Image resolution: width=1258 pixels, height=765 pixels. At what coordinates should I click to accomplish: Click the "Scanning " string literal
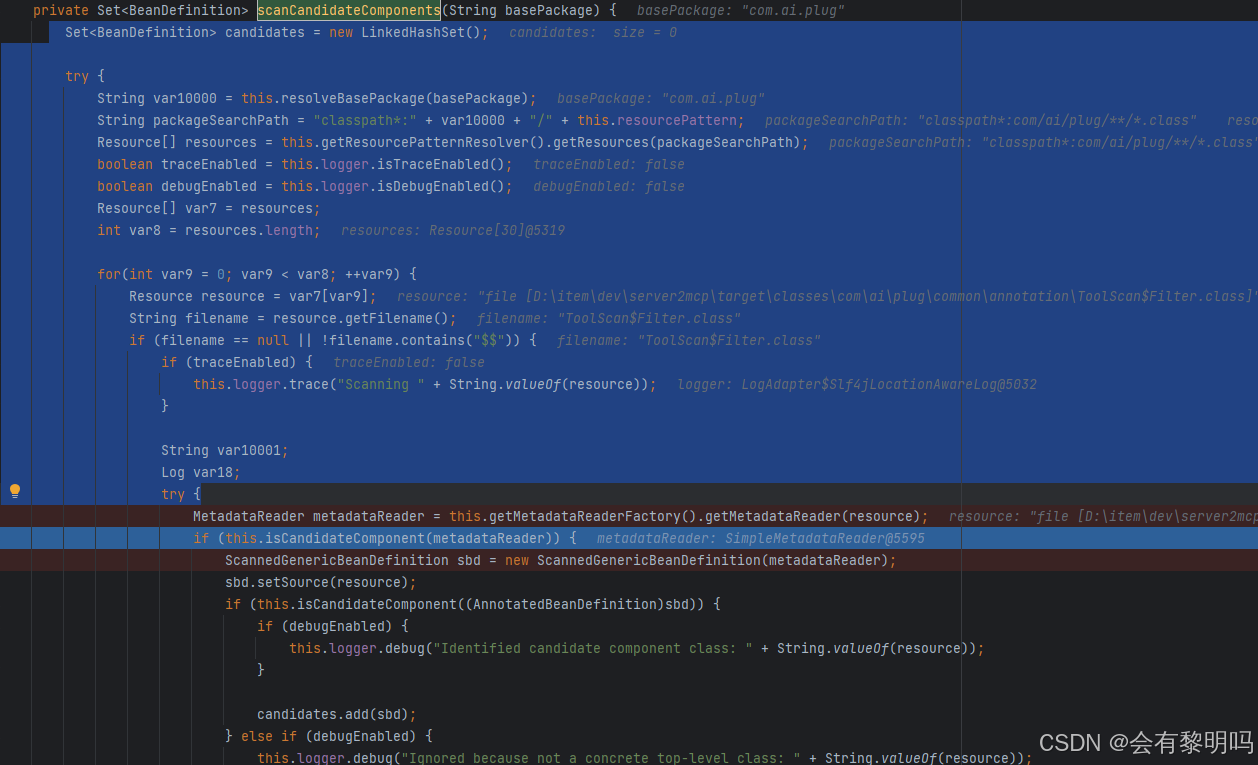(x=381, y=384)
